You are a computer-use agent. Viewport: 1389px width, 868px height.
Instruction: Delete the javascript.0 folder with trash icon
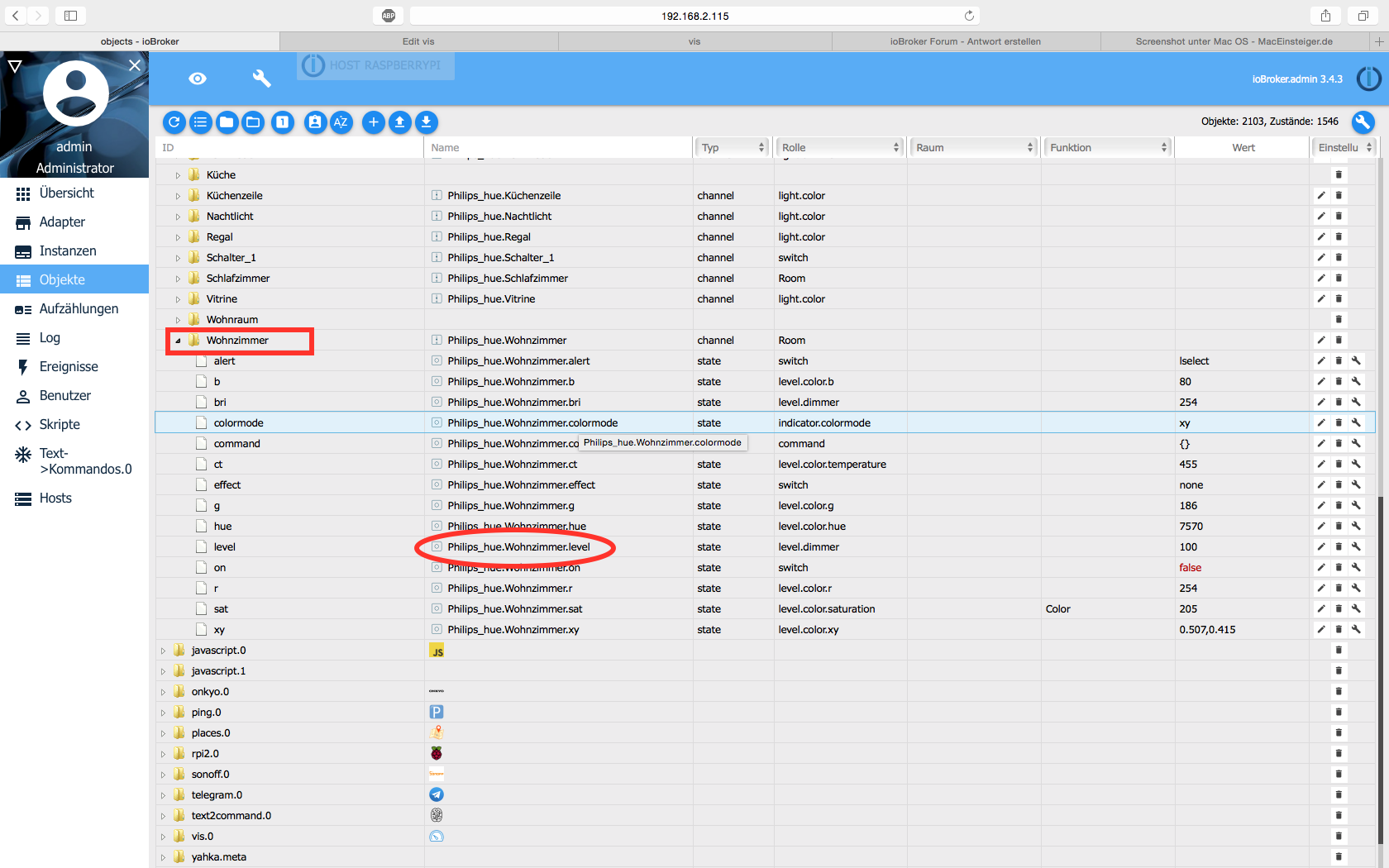(1339, 651)
